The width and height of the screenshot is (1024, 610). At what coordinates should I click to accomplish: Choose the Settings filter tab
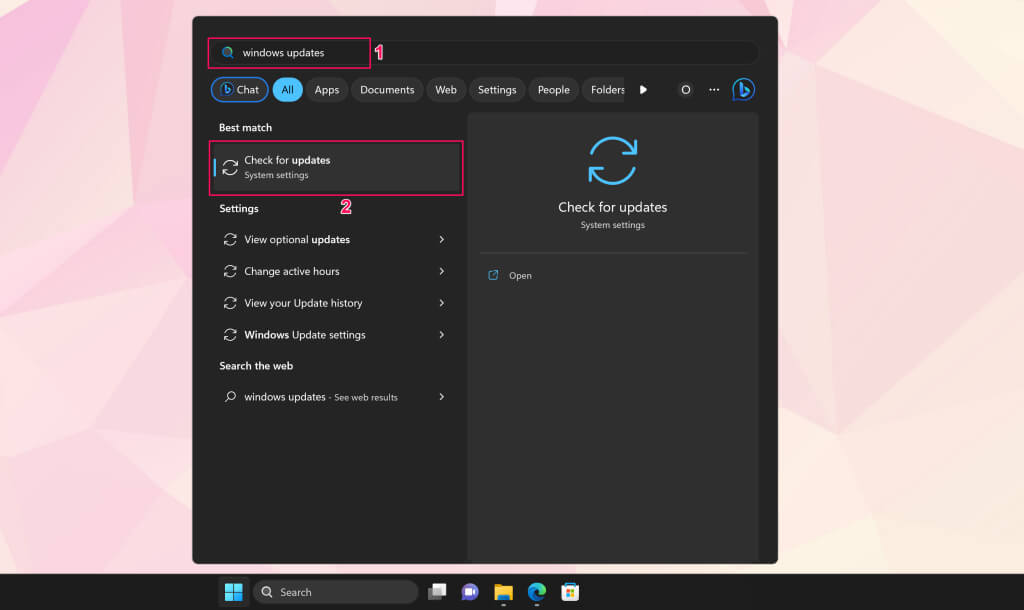click(x=497, y=90)
